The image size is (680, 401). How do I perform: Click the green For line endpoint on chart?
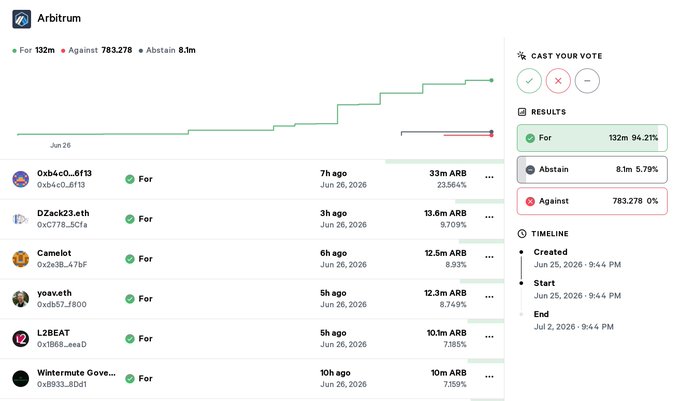pos(491,80)
